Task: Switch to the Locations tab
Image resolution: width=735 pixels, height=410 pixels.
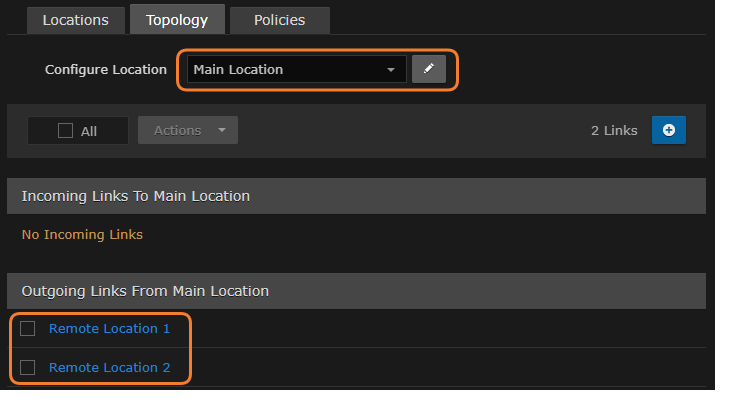Action: tap(75, 20)
